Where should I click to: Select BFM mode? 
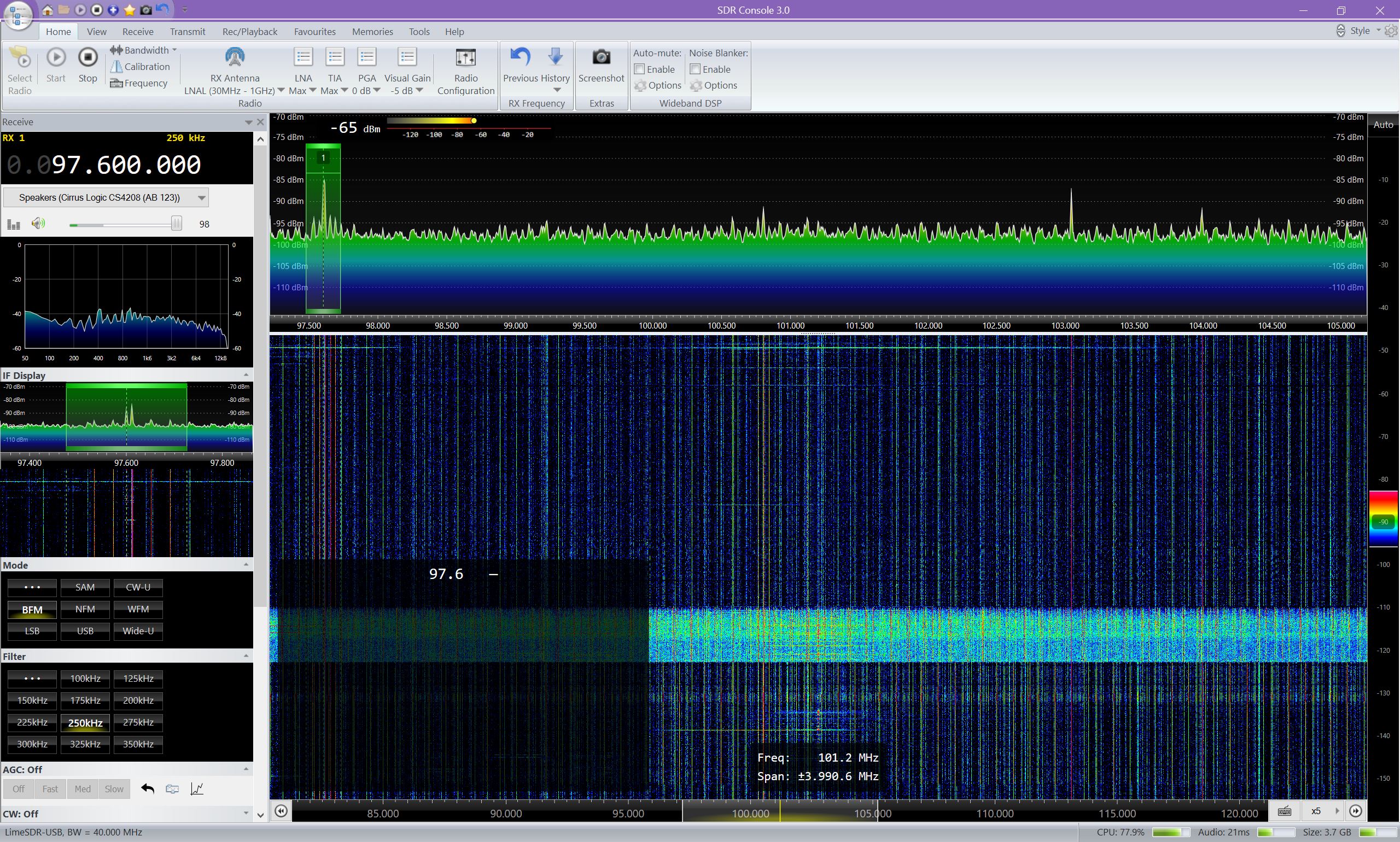coord(32,610)
